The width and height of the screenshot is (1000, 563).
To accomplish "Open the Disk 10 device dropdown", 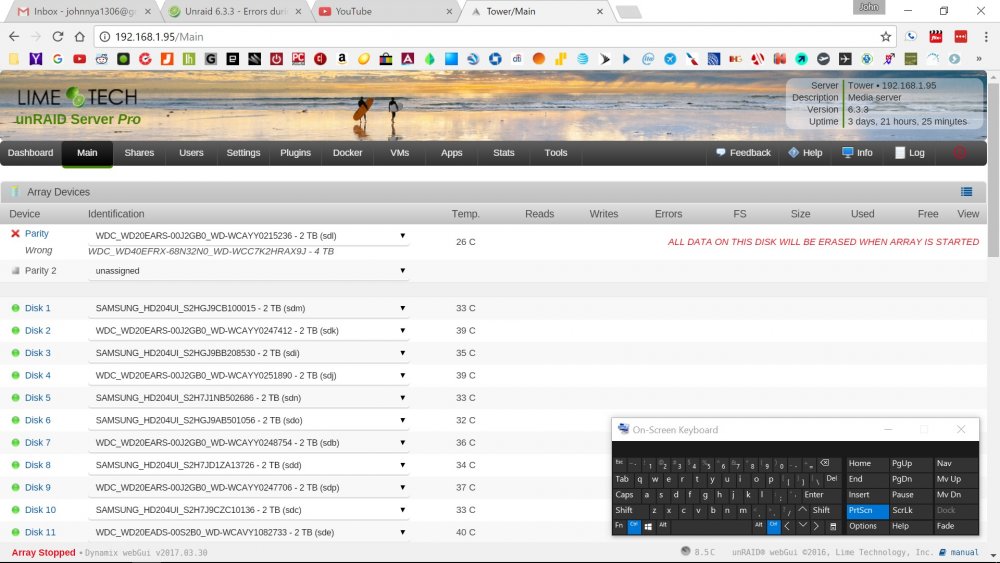I will (x=249, y=510).
